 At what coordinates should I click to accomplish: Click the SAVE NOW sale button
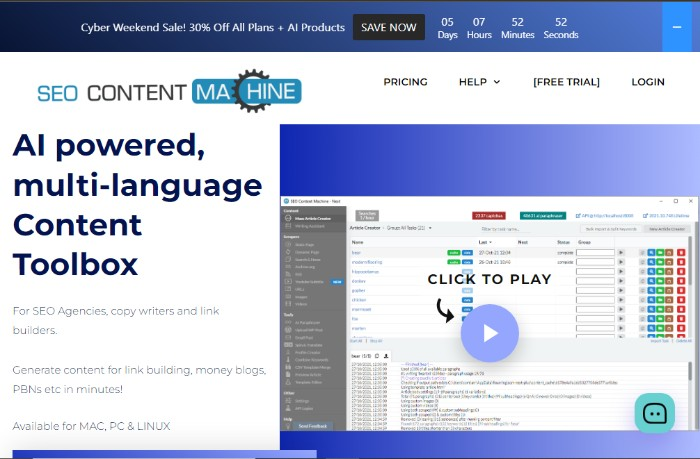click(x=389, y=27)
